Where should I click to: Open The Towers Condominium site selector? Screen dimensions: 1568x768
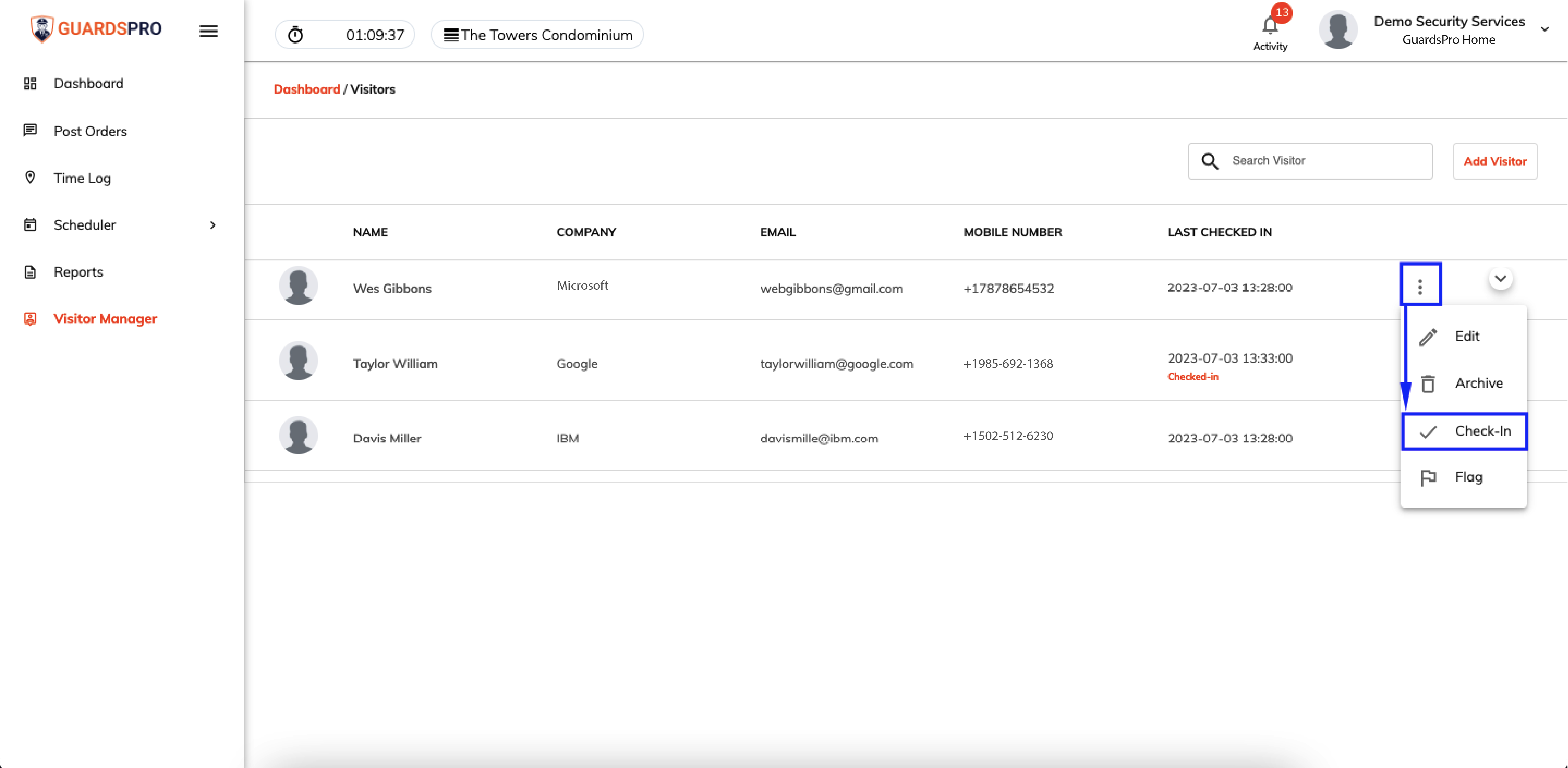[538, 35]
